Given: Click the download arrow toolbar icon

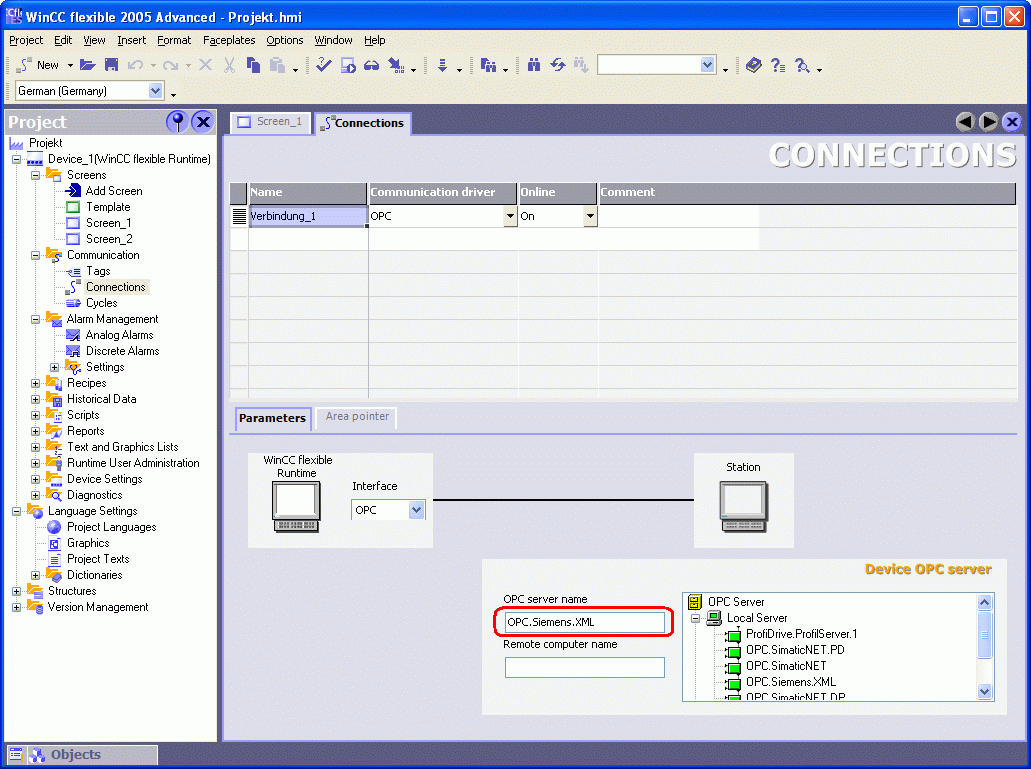Looking at the screenshot, I should pyautogui.click(x=443, y=65).
